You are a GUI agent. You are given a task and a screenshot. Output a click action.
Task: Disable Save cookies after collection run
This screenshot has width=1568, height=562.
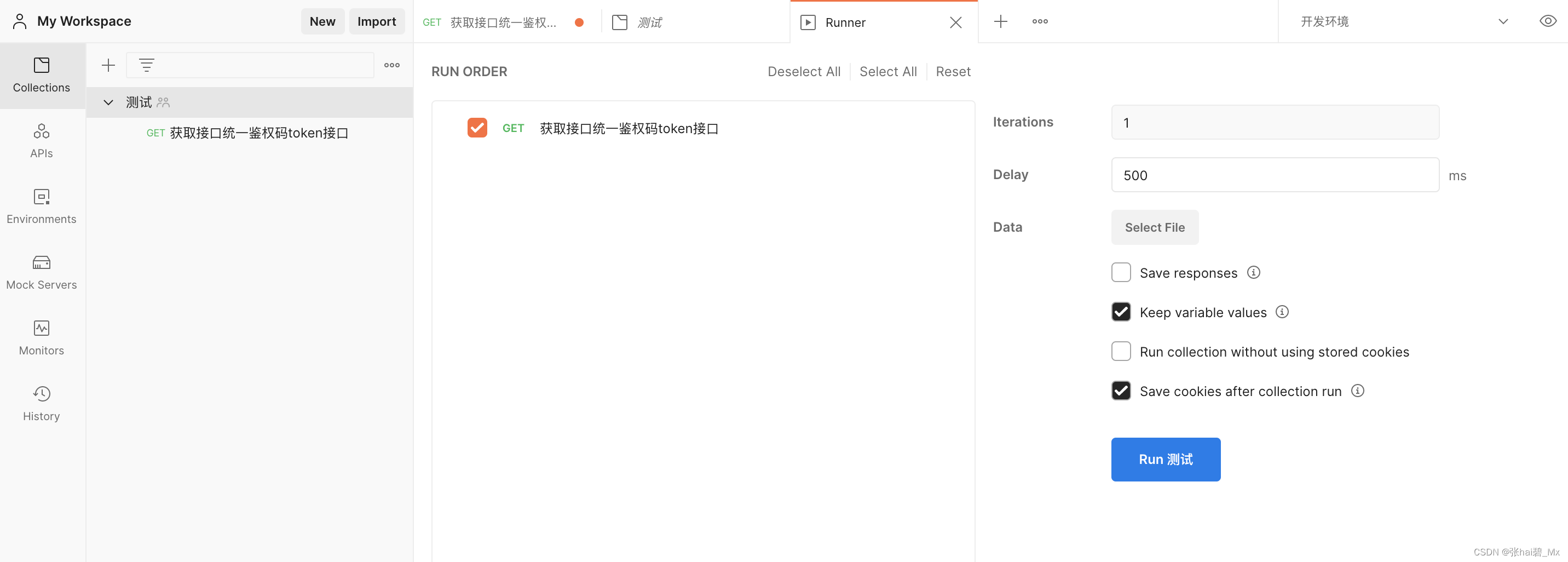tap(1121, 391)
